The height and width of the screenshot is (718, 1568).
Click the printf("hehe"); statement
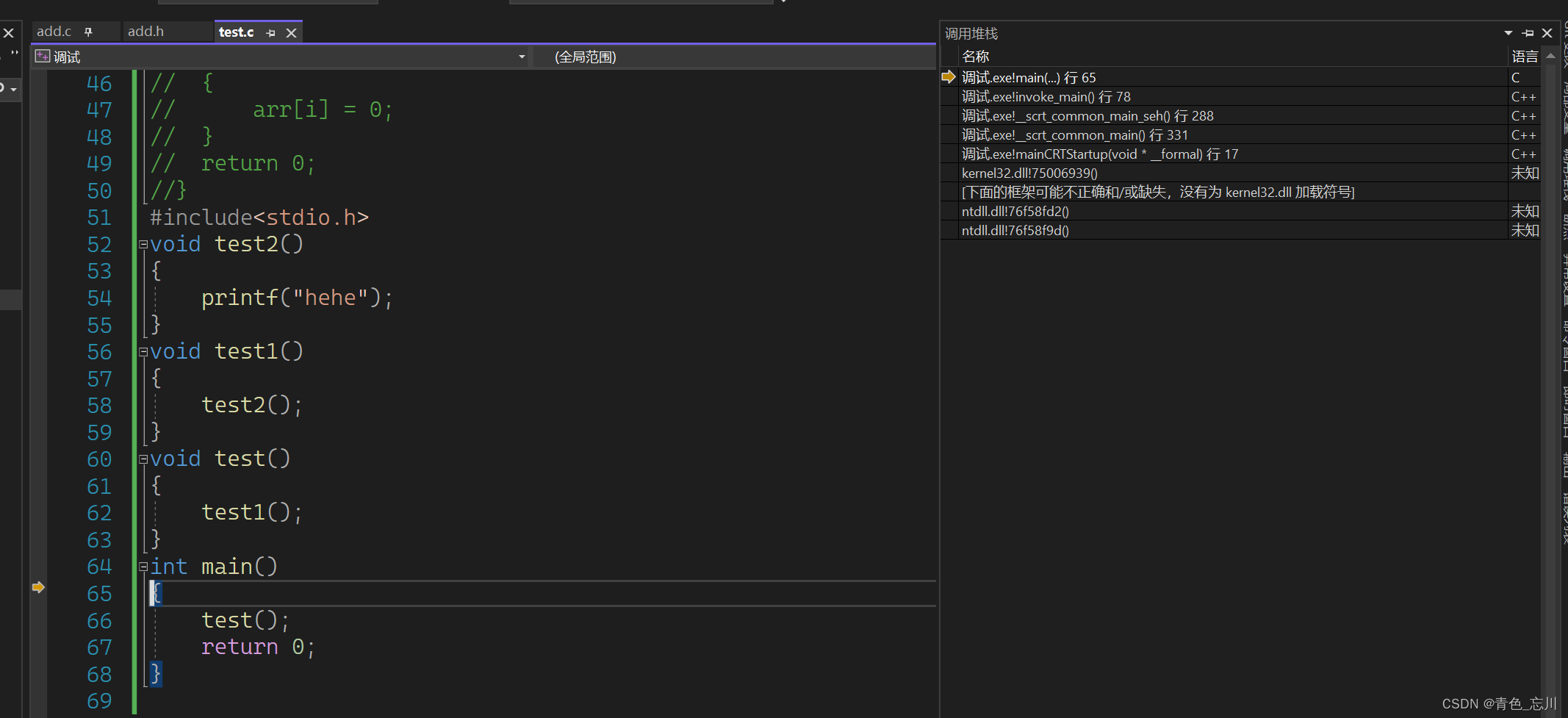(x=298, y=298)
